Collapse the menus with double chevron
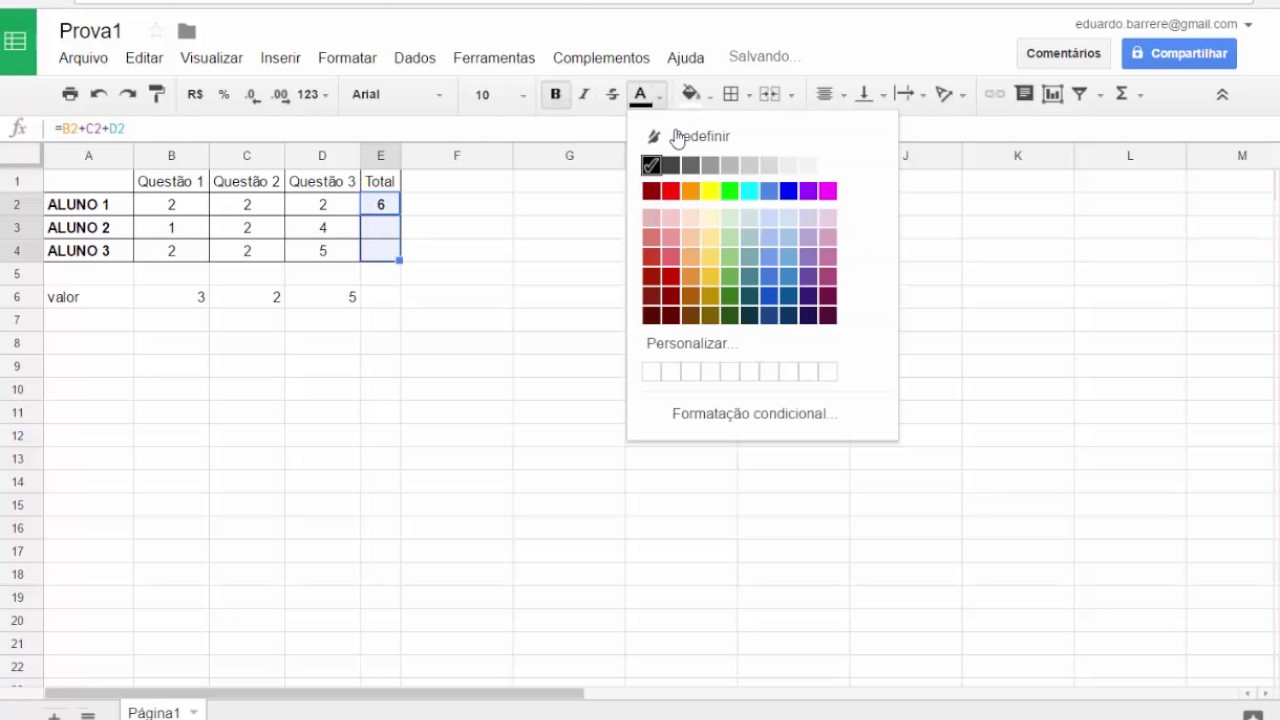Image resolution: width=1280 pixels, height=720 pixels. [1221, 94]
